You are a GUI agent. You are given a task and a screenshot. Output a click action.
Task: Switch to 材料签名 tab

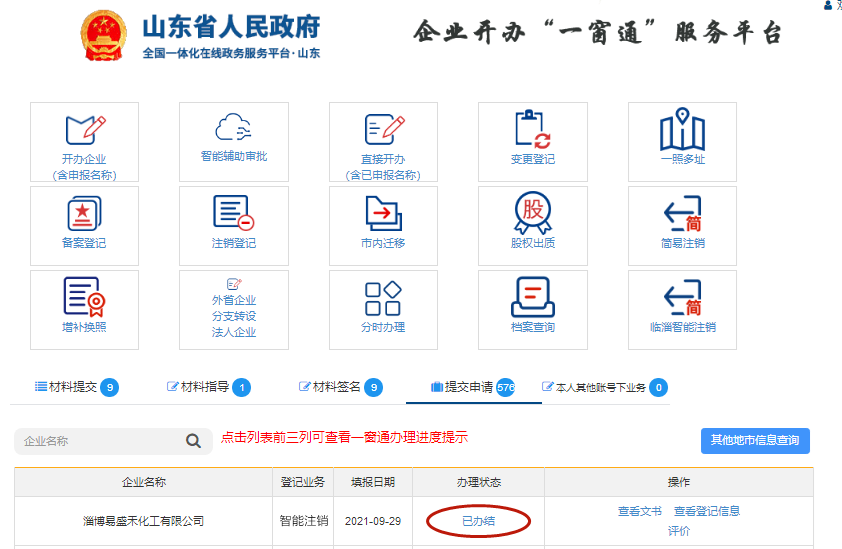(340, 387)
